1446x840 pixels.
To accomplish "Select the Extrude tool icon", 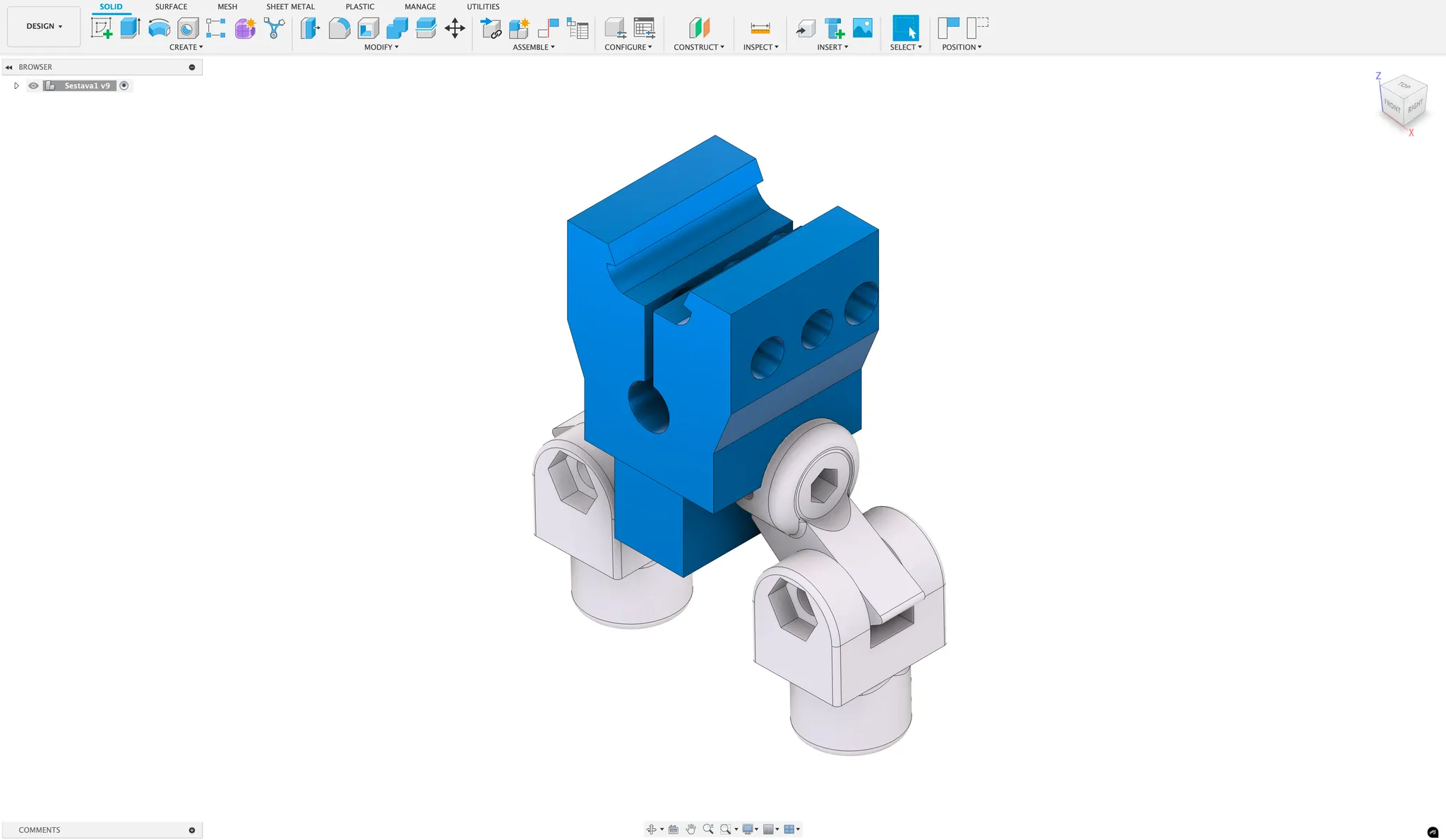I will [130, 28].
